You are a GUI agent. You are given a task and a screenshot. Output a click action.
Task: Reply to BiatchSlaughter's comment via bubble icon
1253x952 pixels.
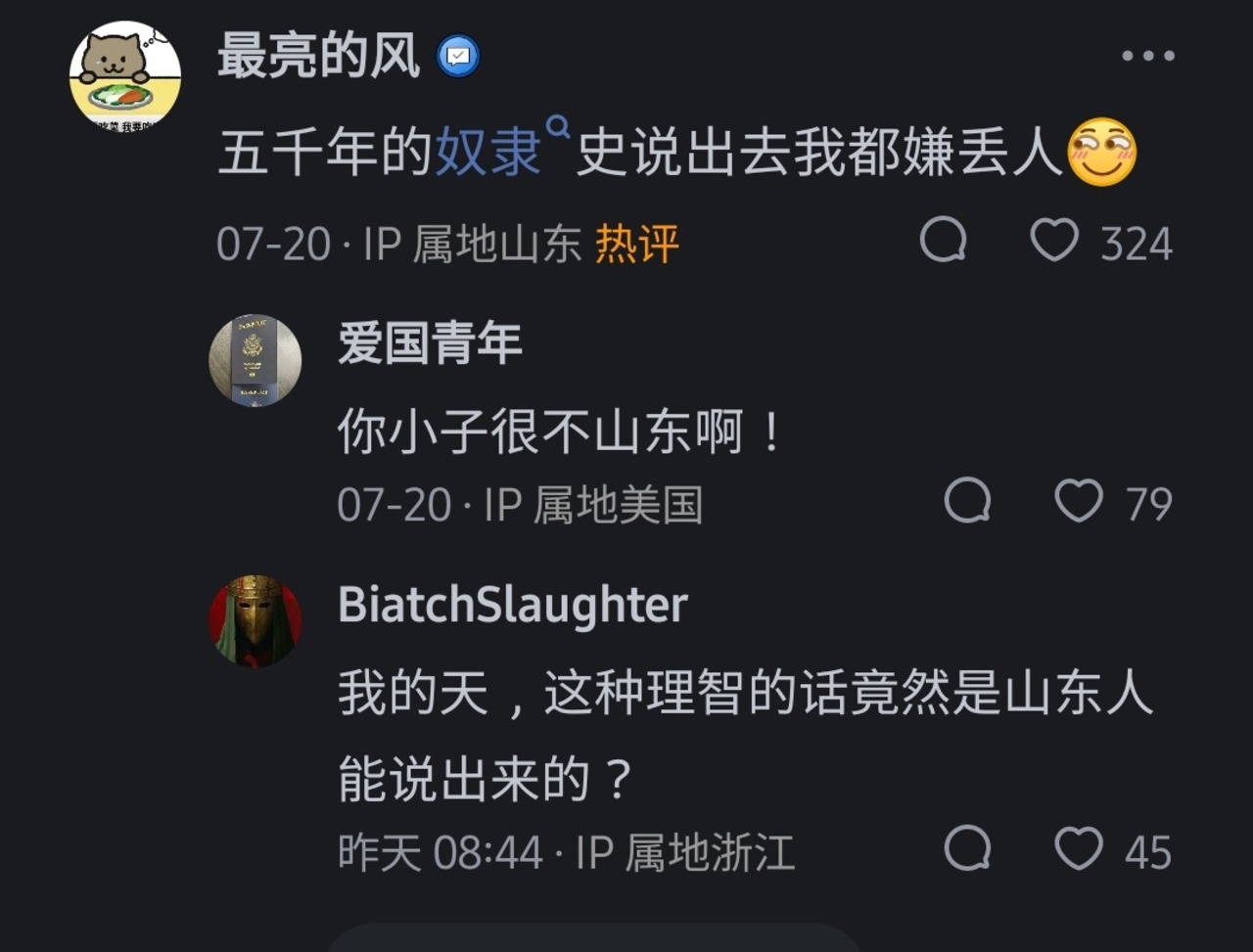pos(967,848)
